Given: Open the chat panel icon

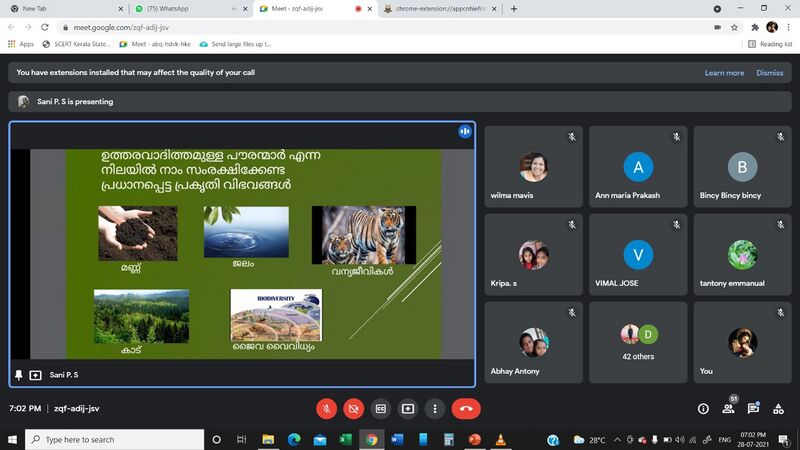Looking at the screenshot, I should click(753, 408).
